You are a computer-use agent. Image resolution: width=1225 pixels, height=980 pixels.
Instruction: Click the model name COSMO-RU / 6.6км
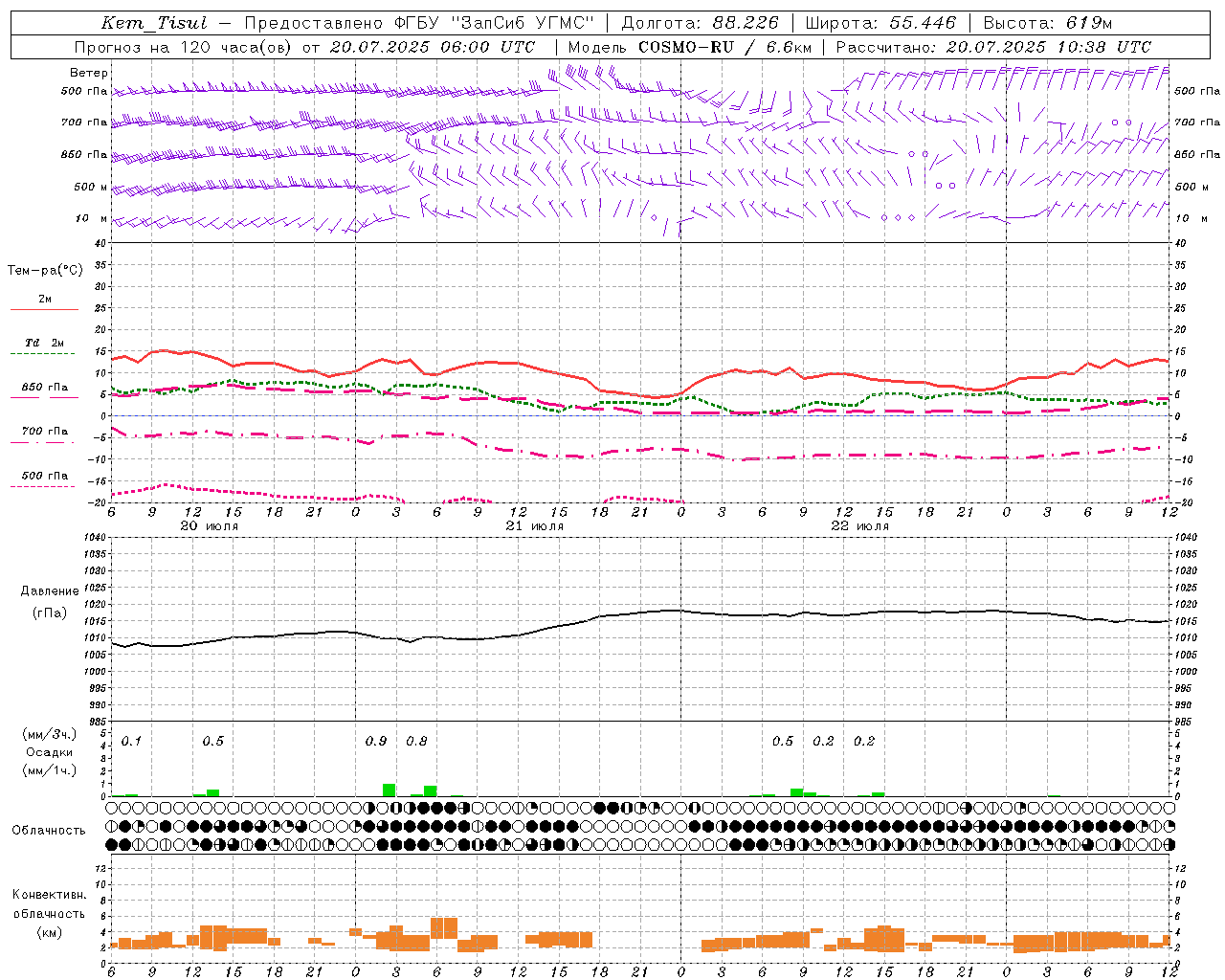tap(724, 47)
